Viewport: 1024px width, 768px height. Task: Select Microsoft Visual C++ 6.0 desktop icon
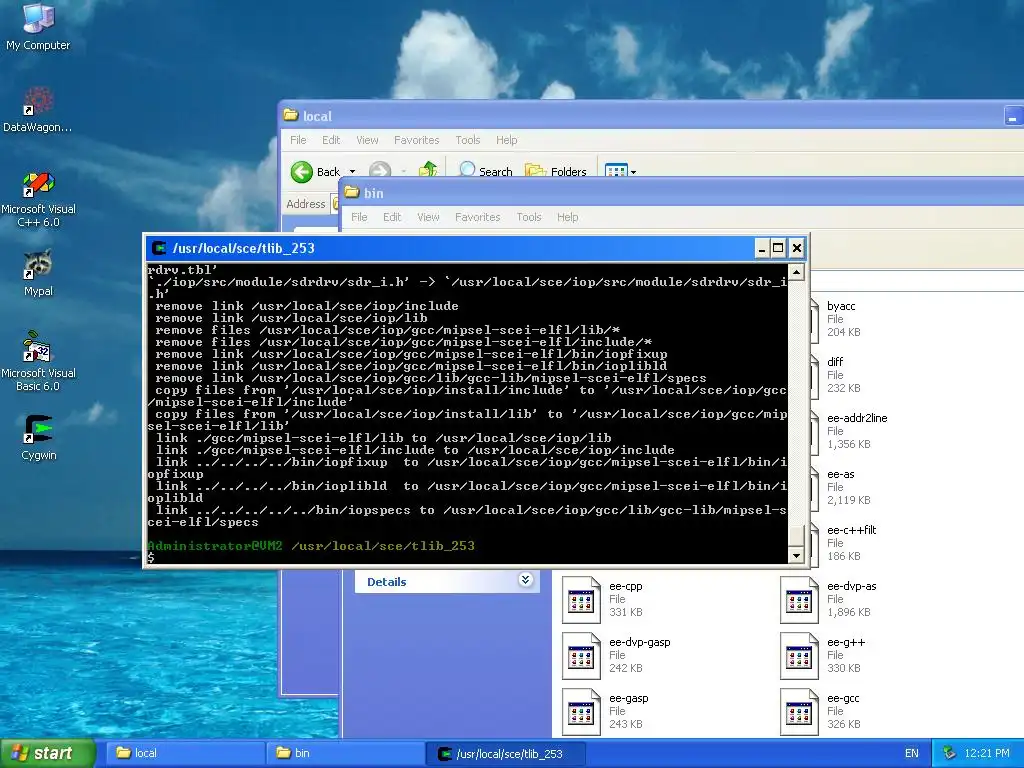pyautogui.click(x=38, y=184)
